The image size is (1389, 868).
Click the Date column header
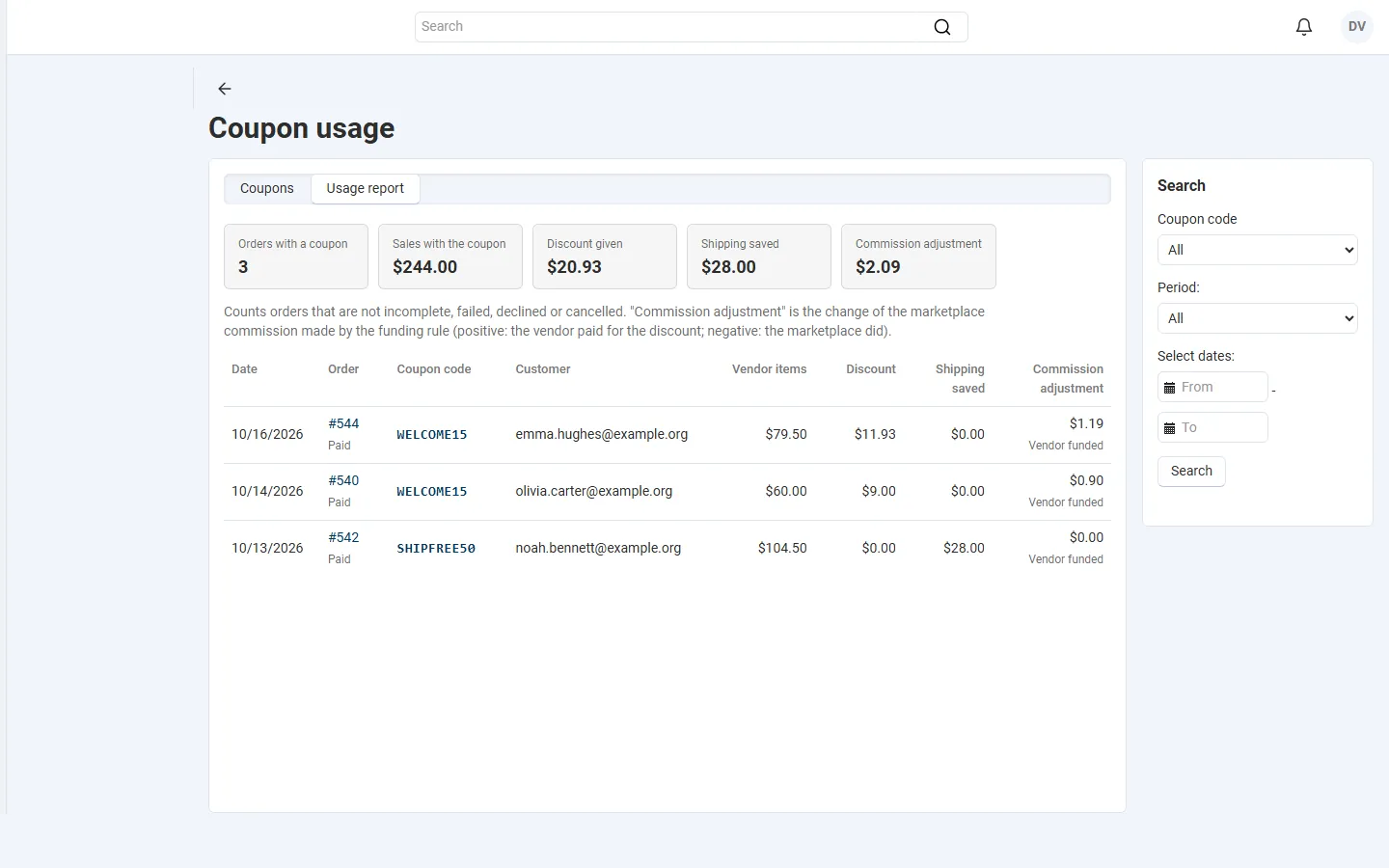click(x=245, y=369)
